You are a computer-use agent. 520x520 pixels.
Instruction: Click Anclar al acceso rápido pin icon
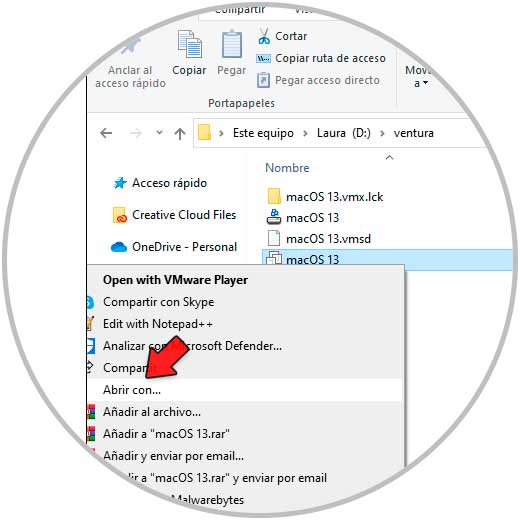click(130, 45)
